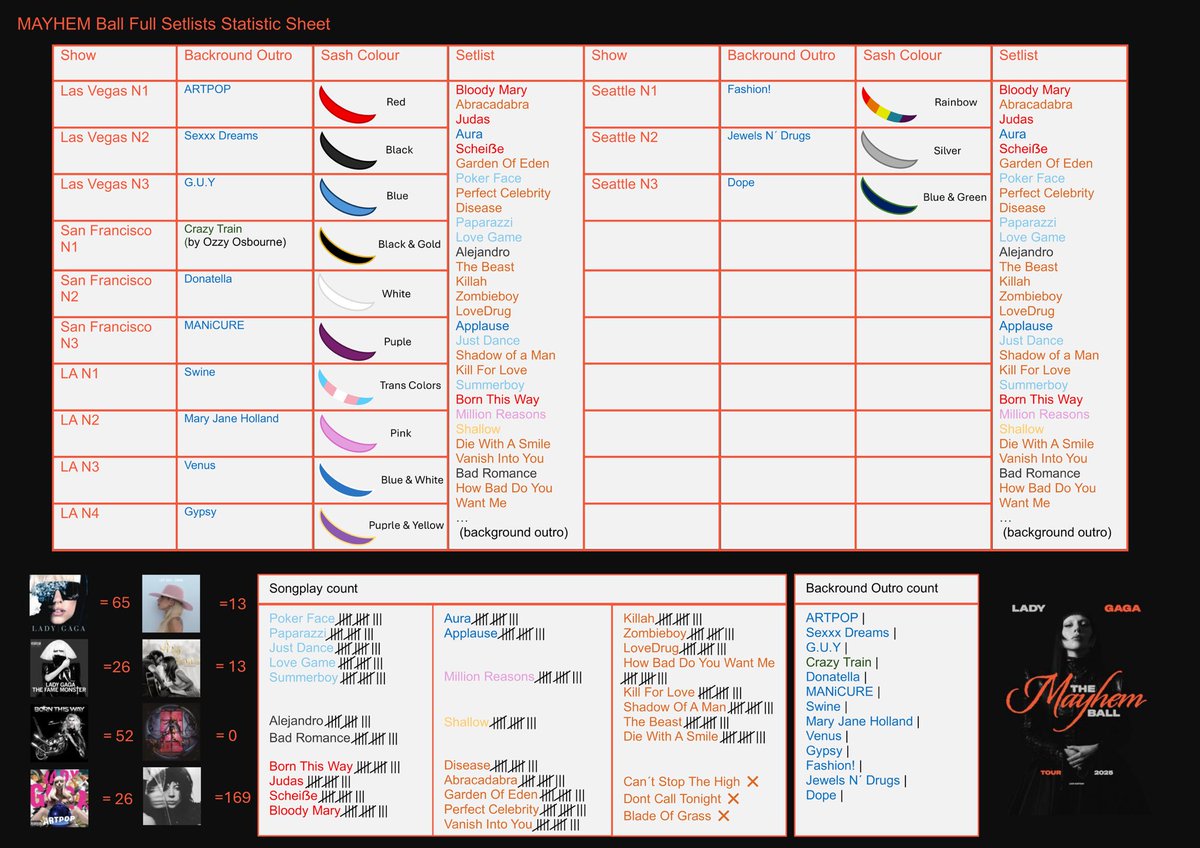Pick the Purple & Yellow sash swatch
The image size is (1200, 848).
pyautogui.click(x=347, y=526)
